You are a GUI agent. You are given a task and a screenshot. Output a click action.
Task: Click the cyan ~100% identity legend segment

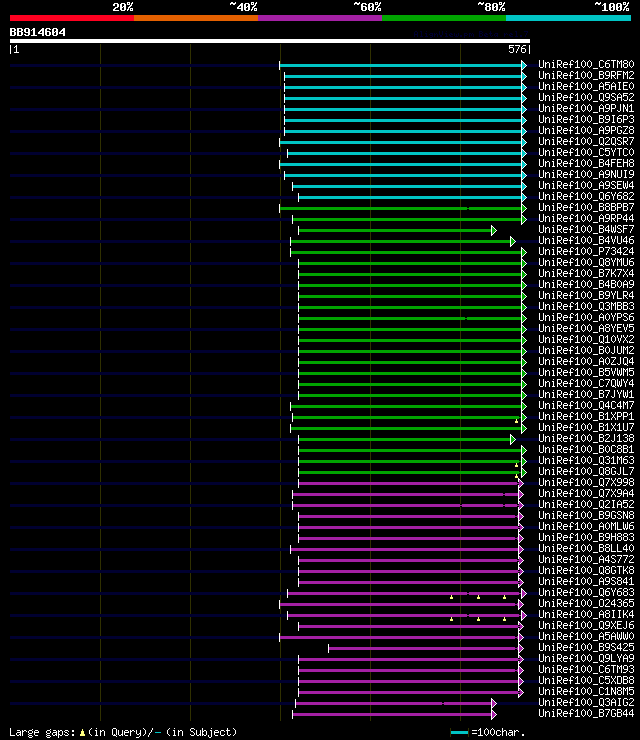point(568,18)
